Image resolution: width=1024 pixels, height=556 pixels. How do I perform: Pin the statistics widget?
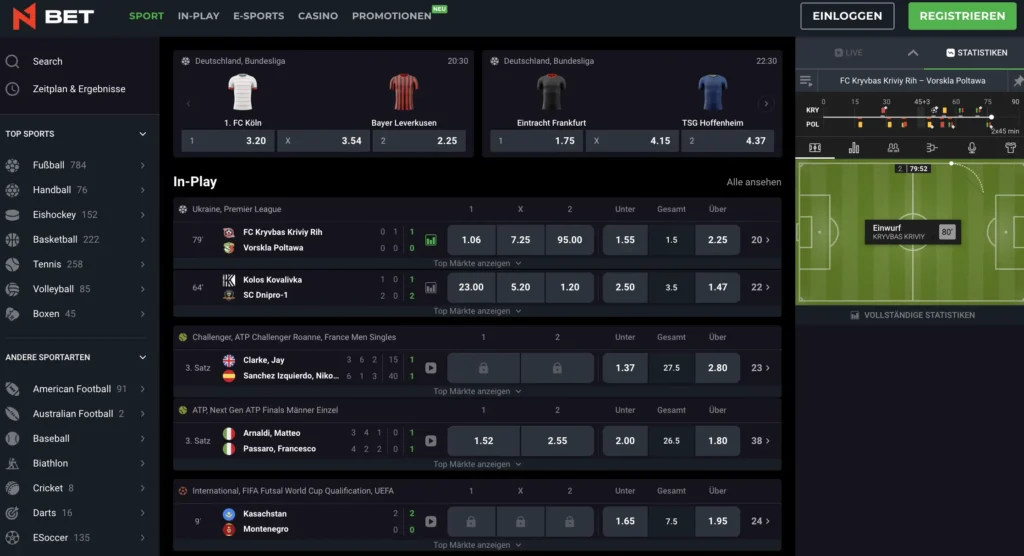tap(1017, 81)
